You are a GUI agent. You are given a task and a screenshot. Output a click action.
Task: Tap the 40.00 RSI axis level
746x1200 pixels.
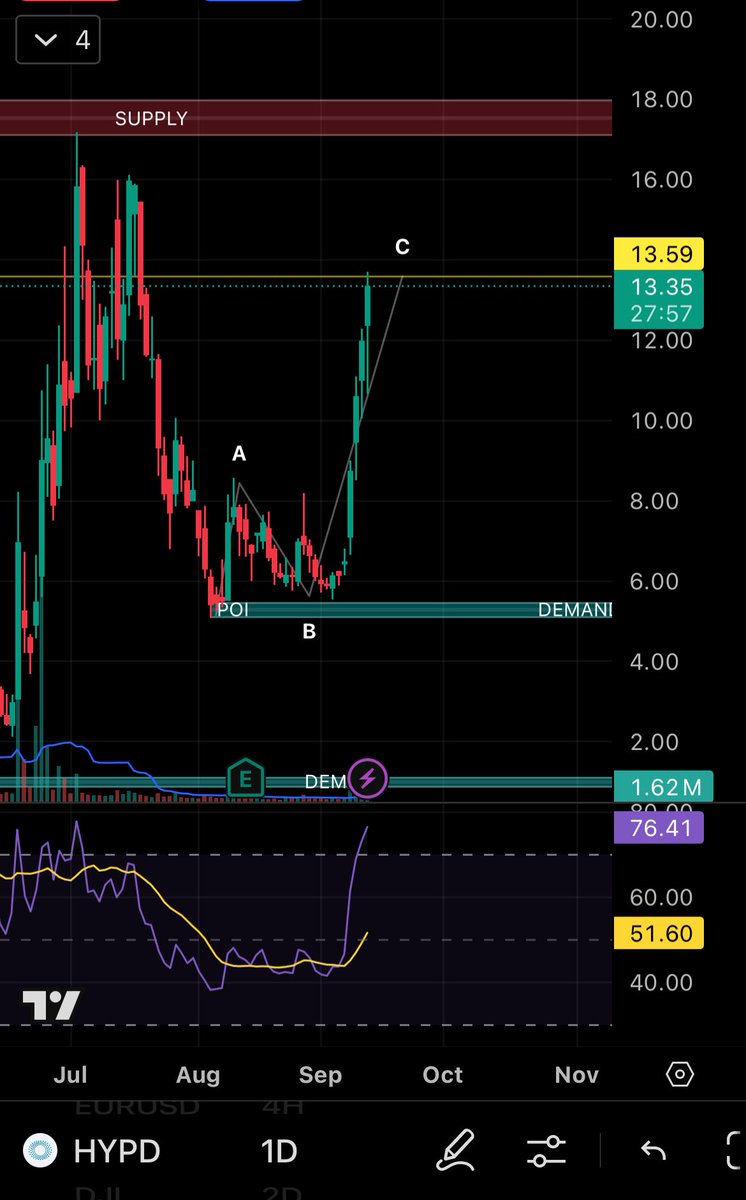click(662, 983)
